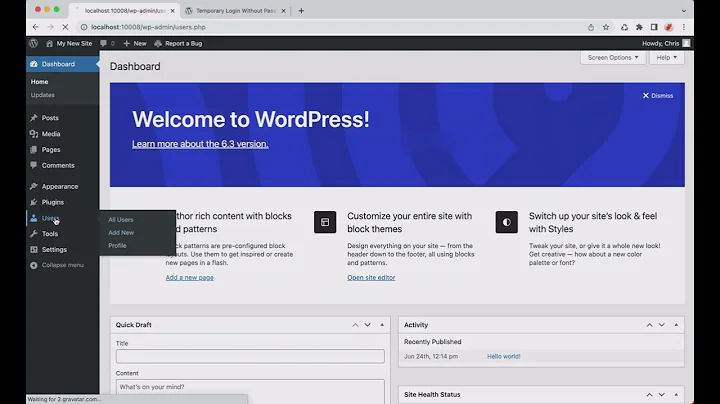Open My New Site home icon
720x404 pixels.
coord(49,43)
